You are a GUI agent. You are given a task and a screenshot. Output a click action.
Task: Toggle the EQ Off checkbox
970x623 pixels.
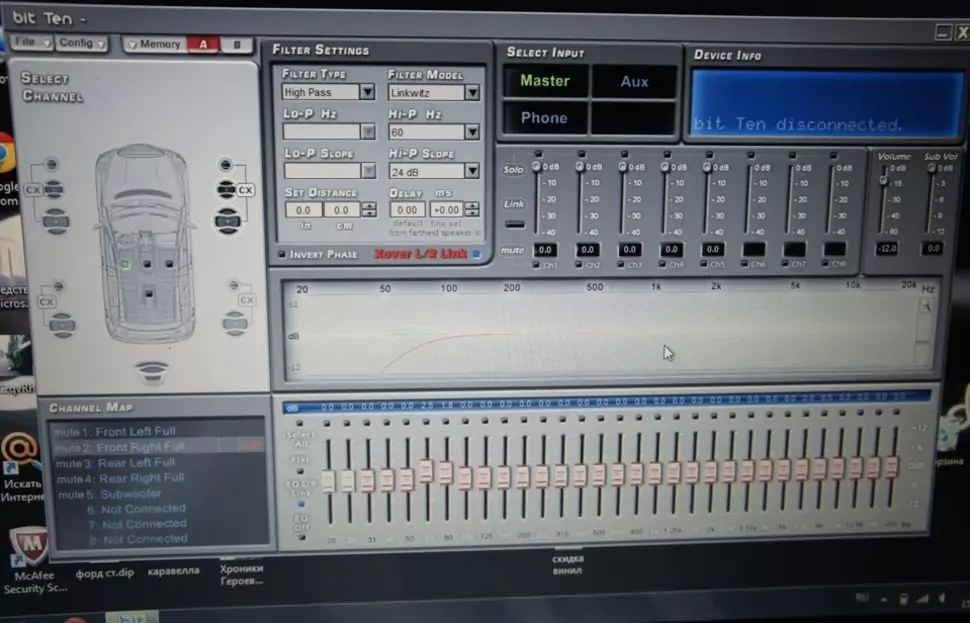point(301,538)
